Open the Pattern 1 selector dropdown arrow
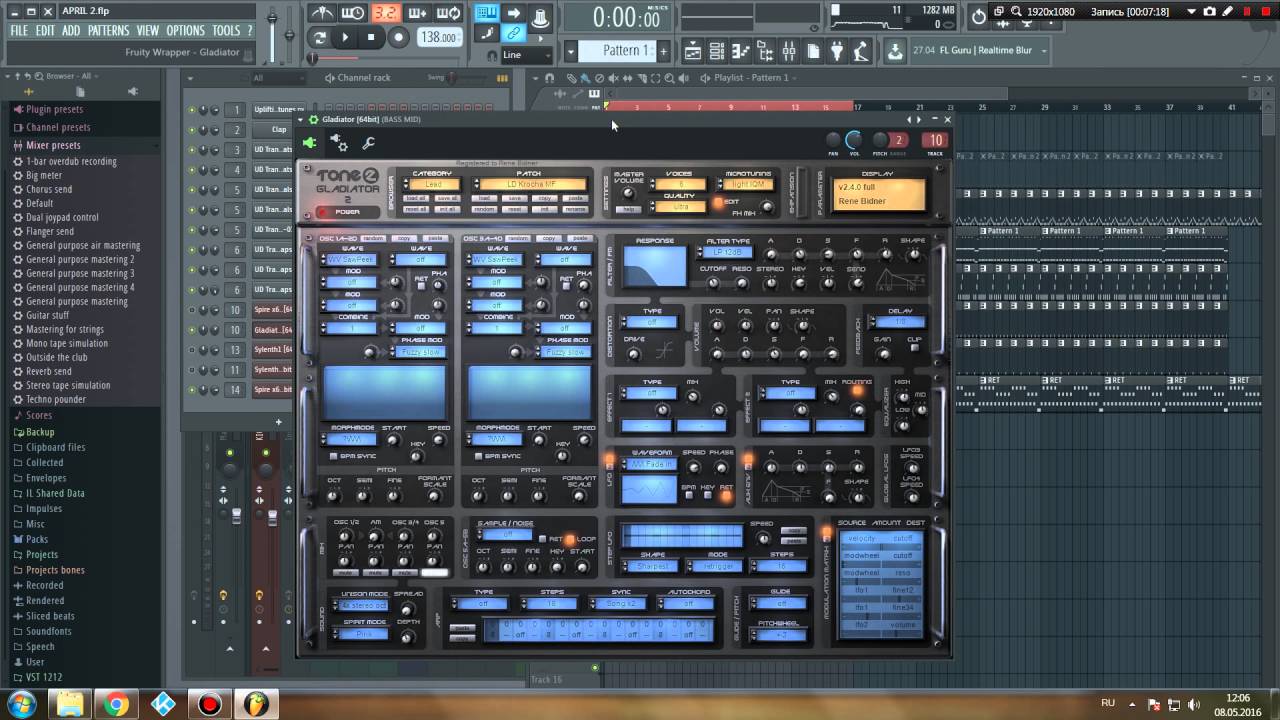Image resolution: width=1280 pixels, height=720 pixels. click(571, 50)
